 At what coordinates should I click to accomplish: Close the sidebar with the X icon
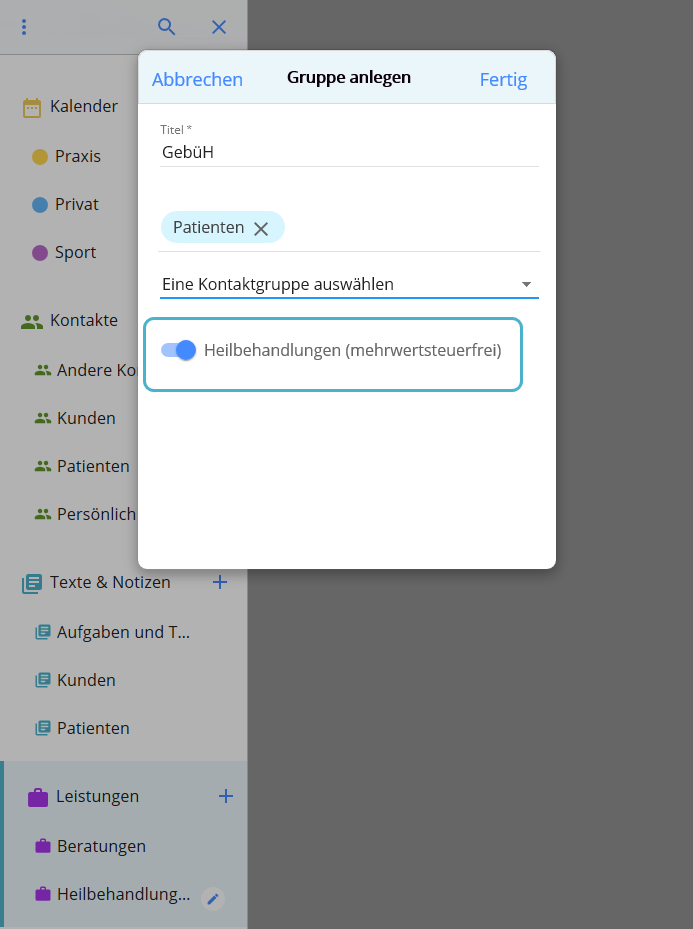coord(219,27)
